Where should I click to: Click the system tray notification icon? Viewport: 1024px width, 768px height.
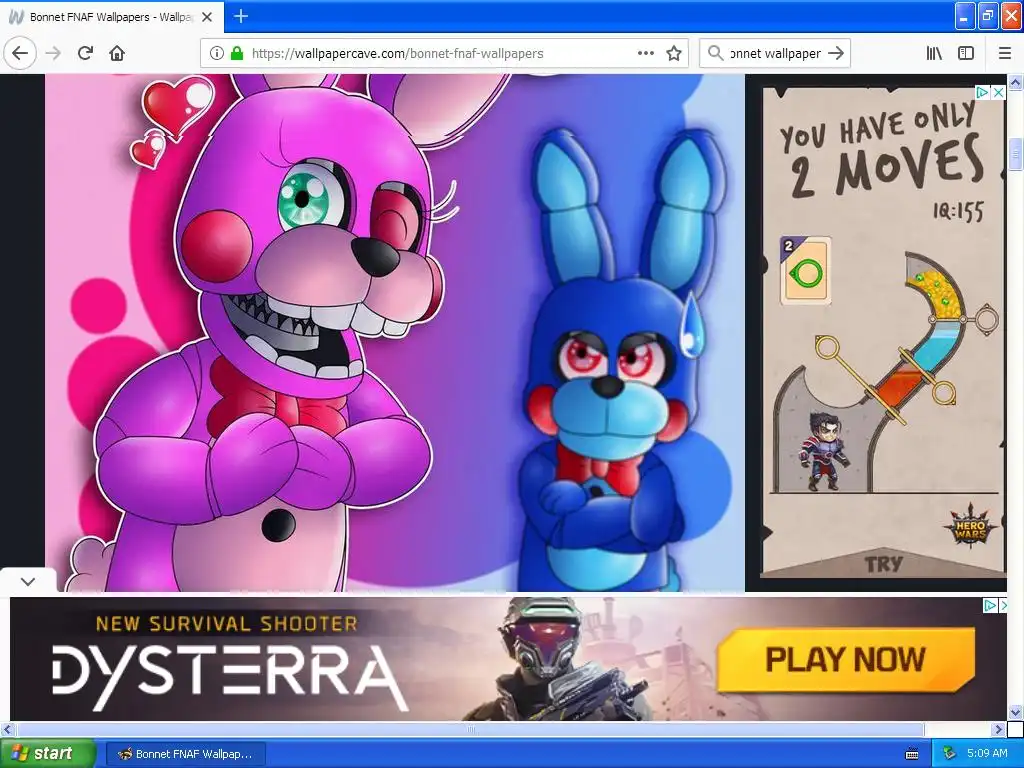pos(949,753)
